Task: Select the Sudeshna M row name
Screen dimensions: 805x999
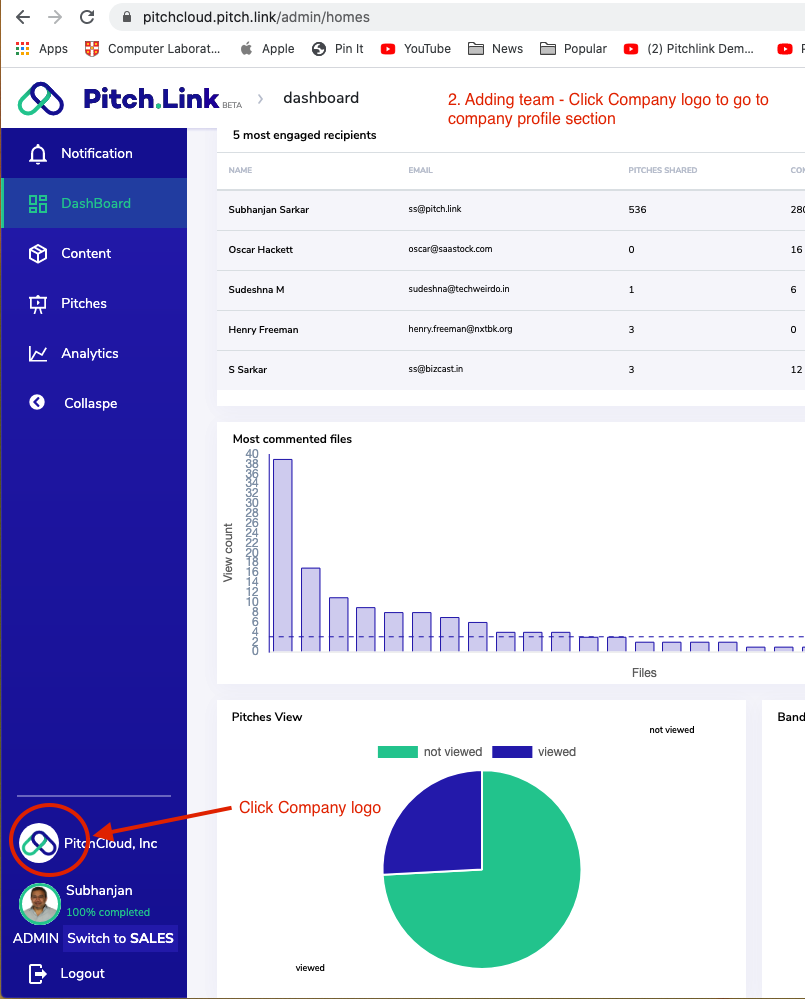Action: [257, 290]
